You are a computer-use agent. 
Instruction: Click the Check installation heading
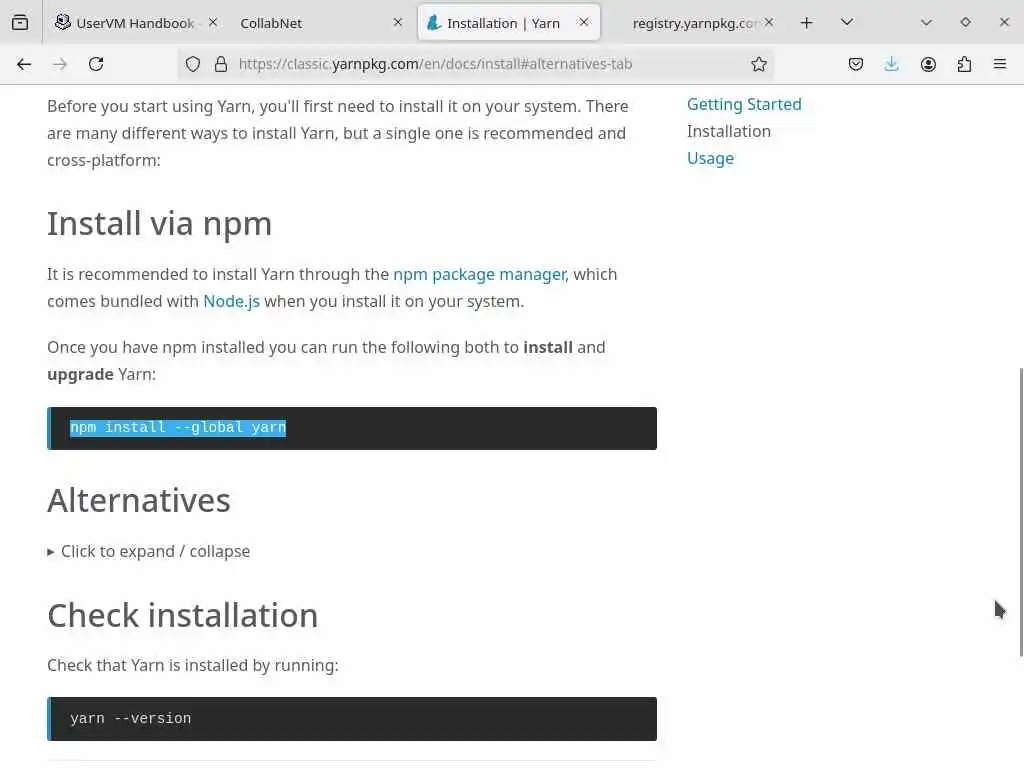coord(182,616)
